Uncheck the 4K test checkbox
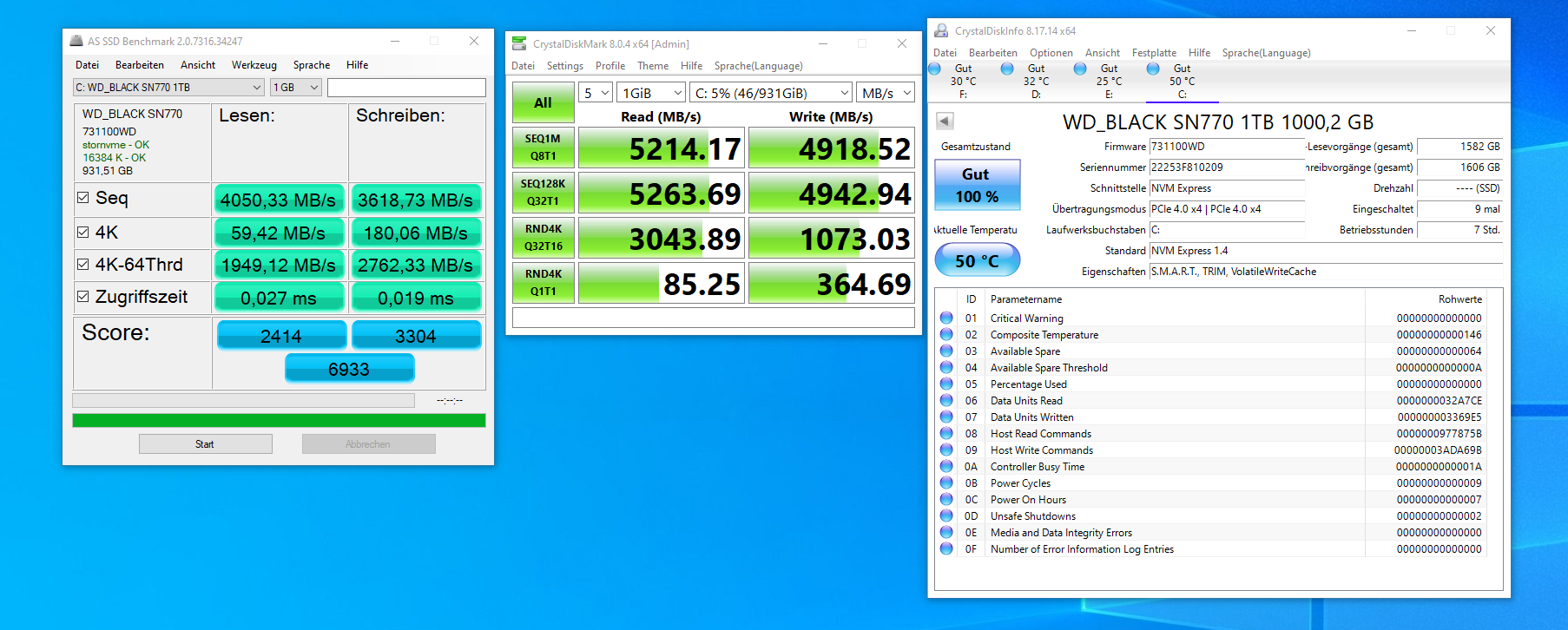 [83, 232]
